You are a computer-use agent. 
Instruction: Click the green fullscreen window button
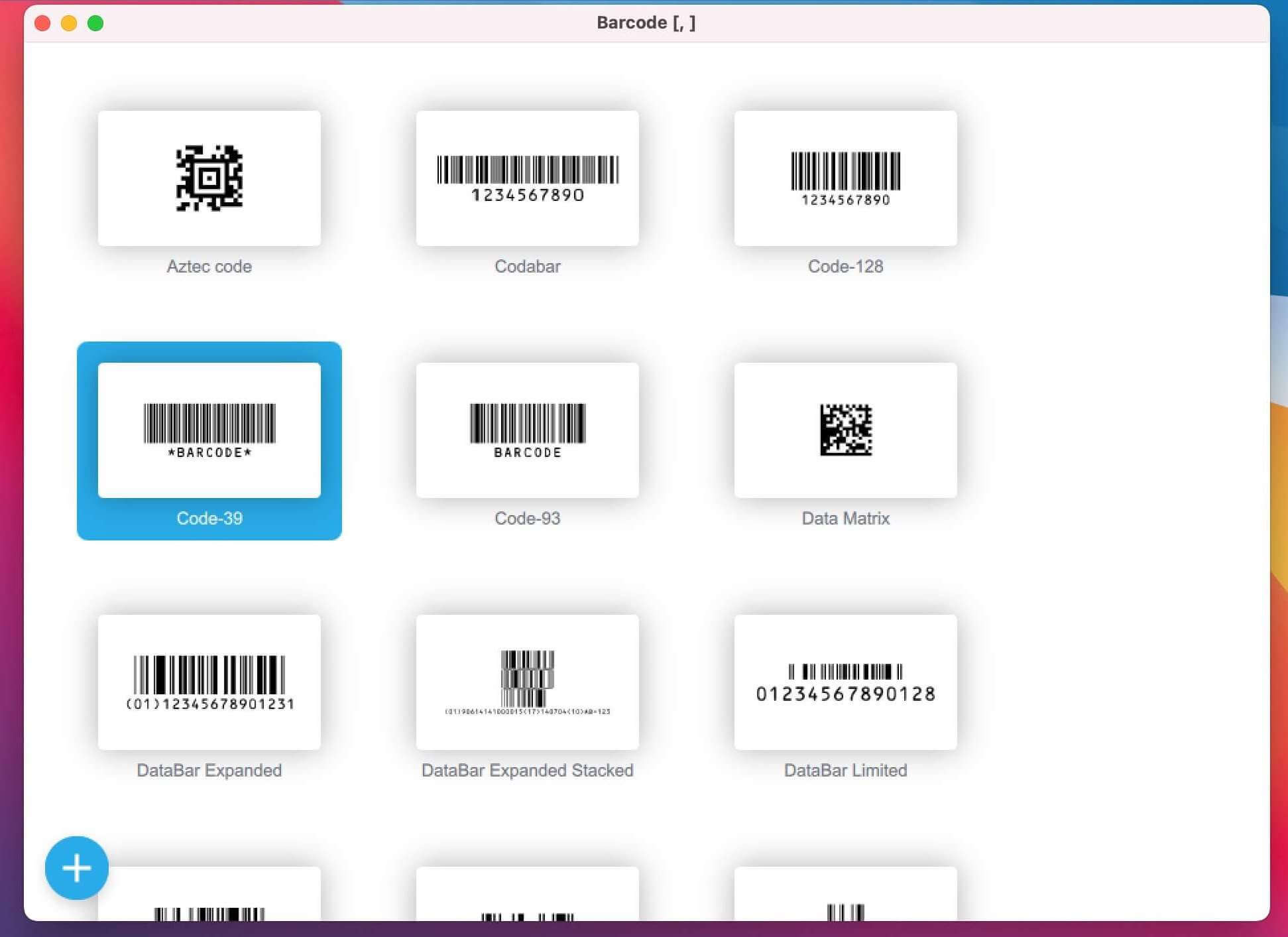click(x=95, y=24)
